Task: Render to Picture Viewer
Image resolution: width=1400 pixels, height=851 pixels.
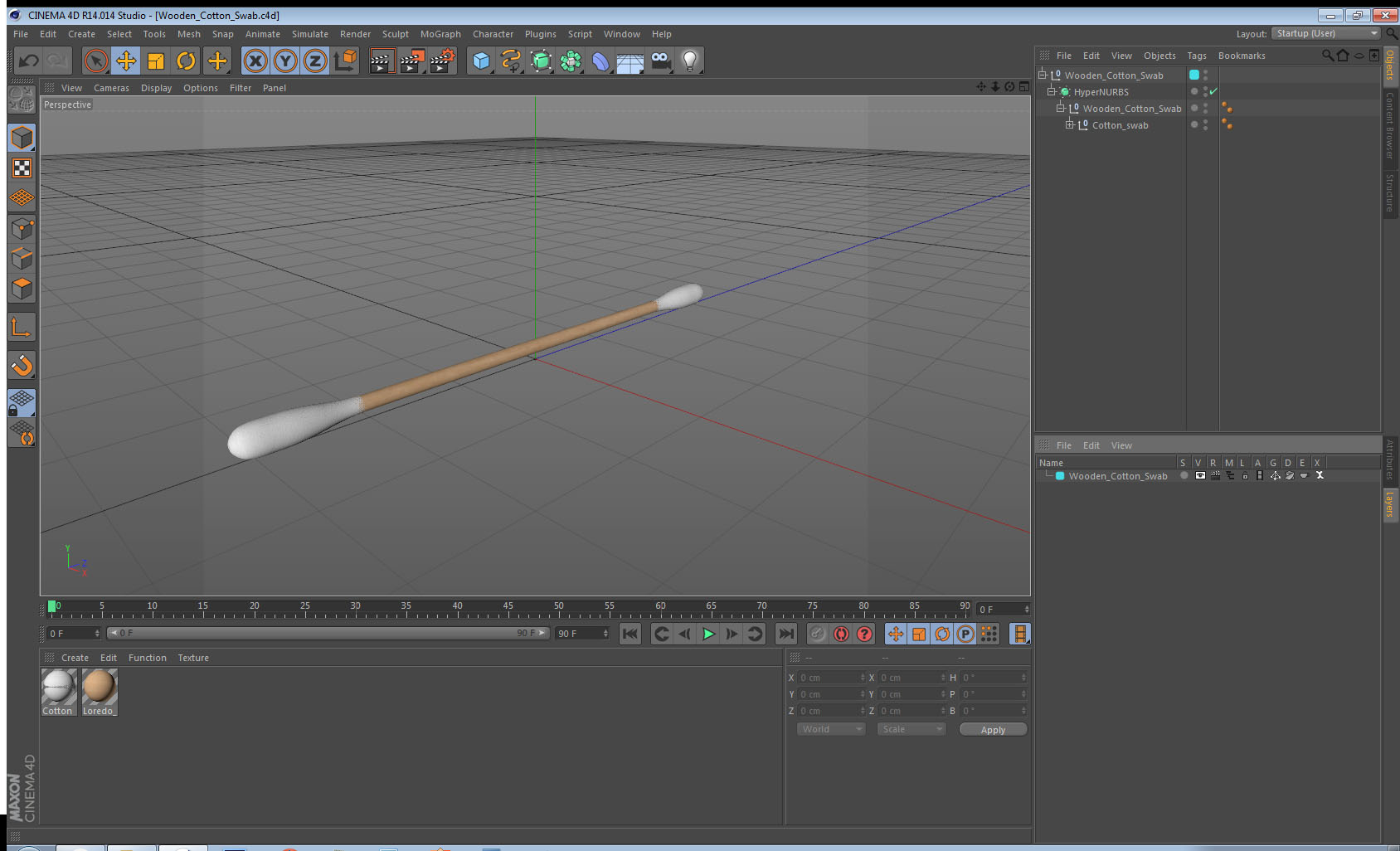Action: coord(411,61)
